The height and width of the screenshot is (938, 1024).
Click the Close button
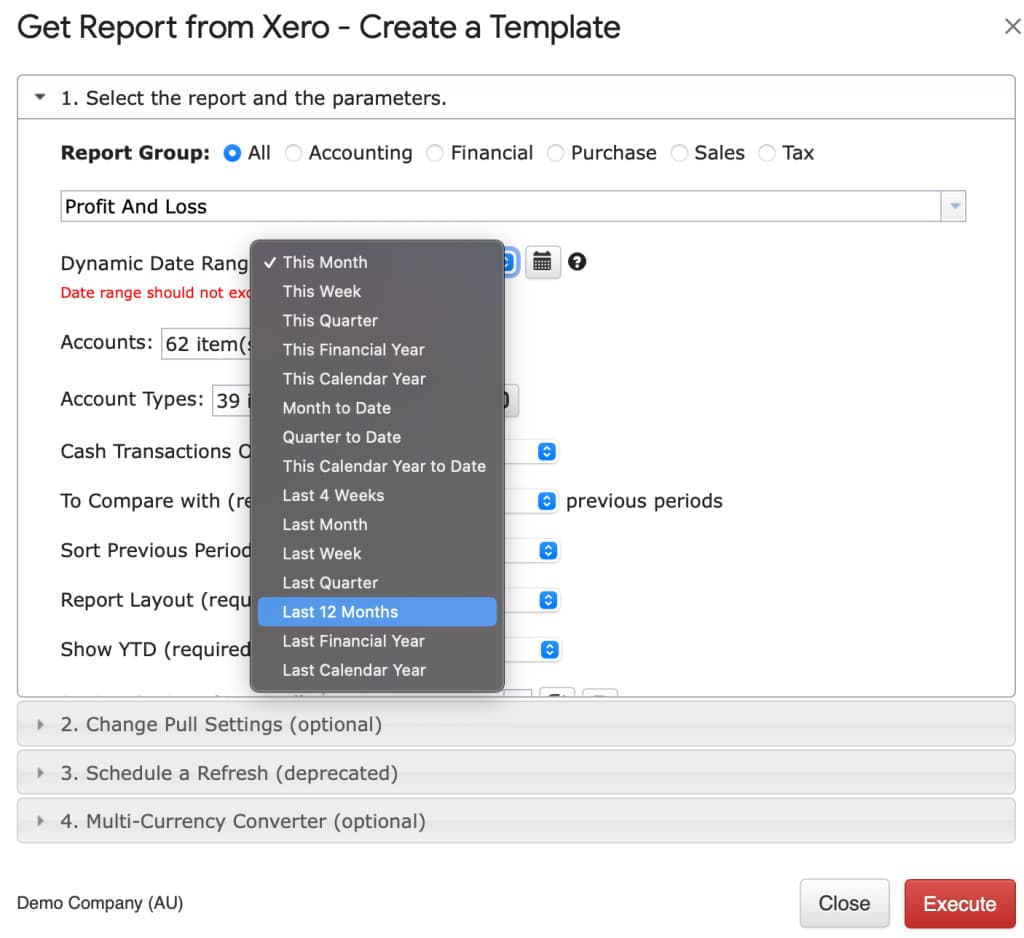coord(844,903)
